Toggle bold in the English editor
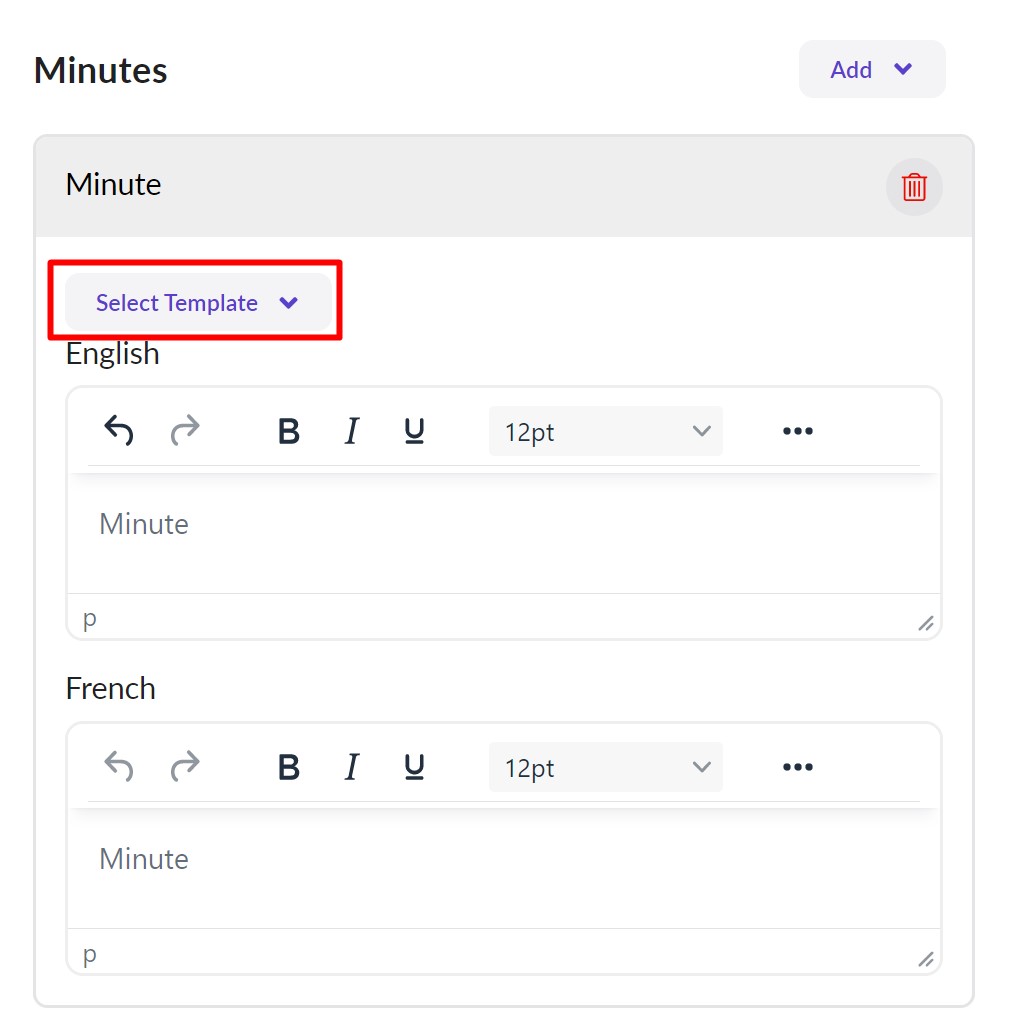The height and width of the screenshot is (1035, 1010). pos(289,431)
